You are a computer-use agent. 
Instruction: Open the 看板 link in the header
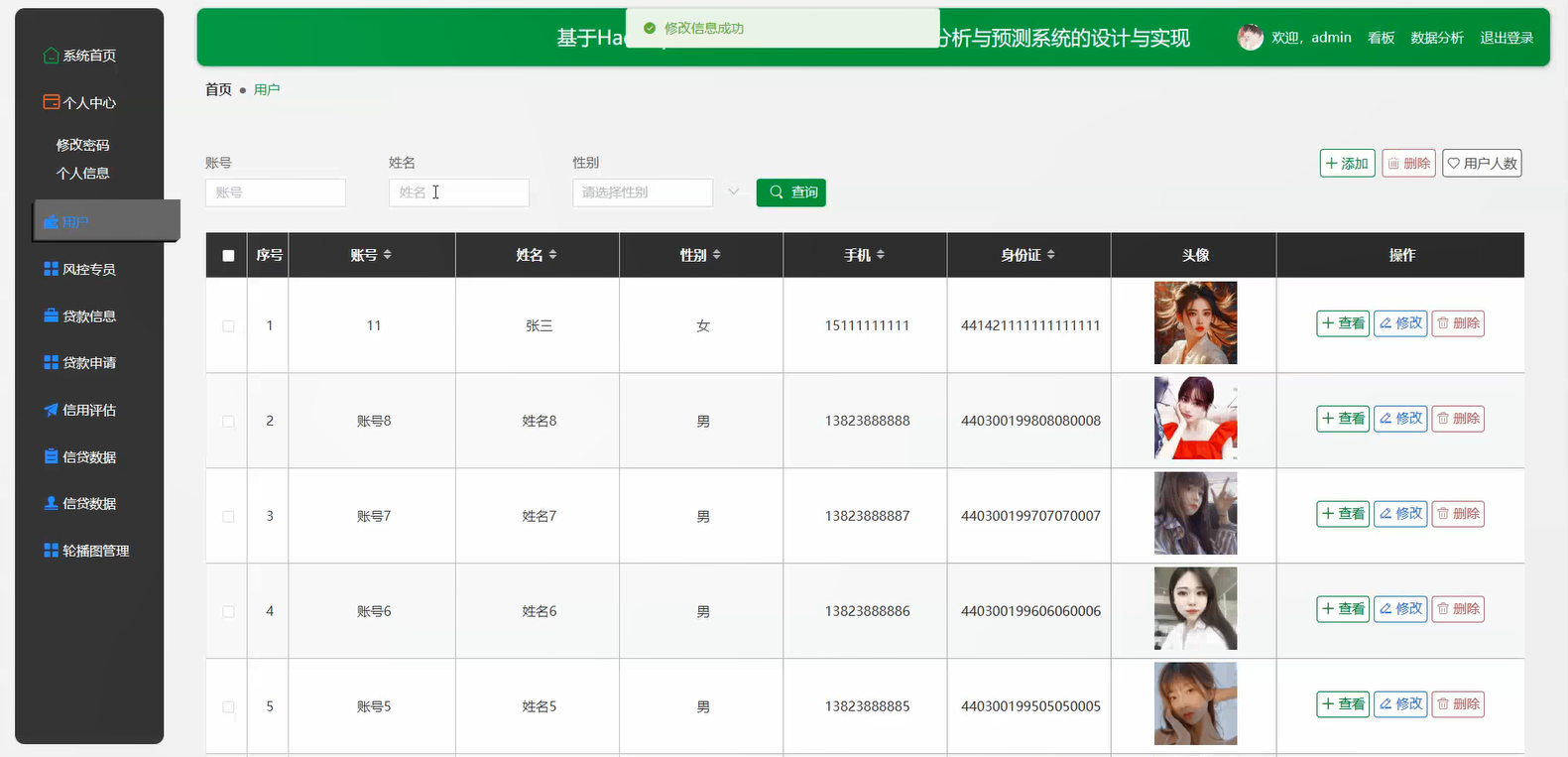coord(1382,38)
